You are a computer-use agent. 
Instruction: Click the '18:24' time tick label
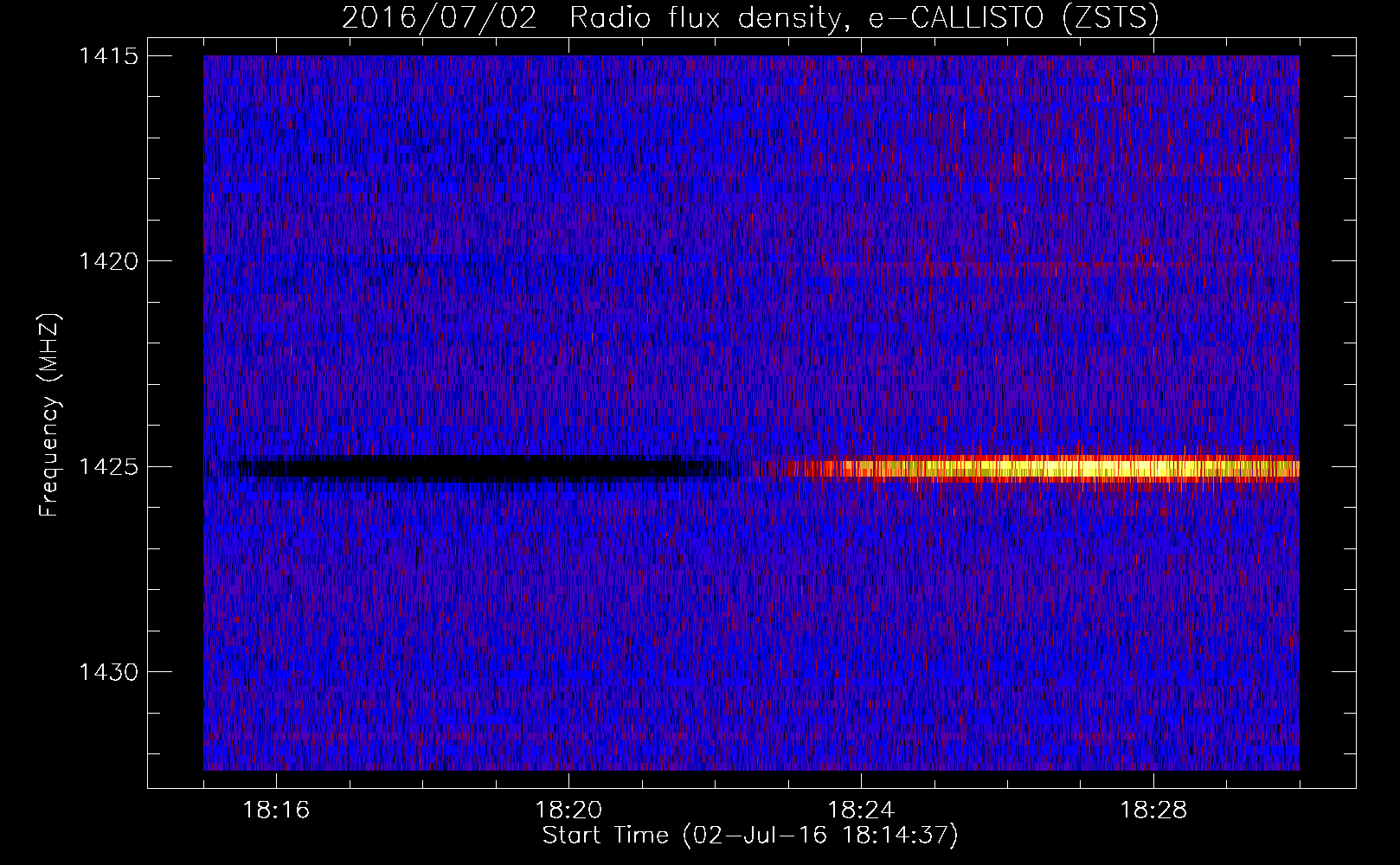(x=861, y=811)
